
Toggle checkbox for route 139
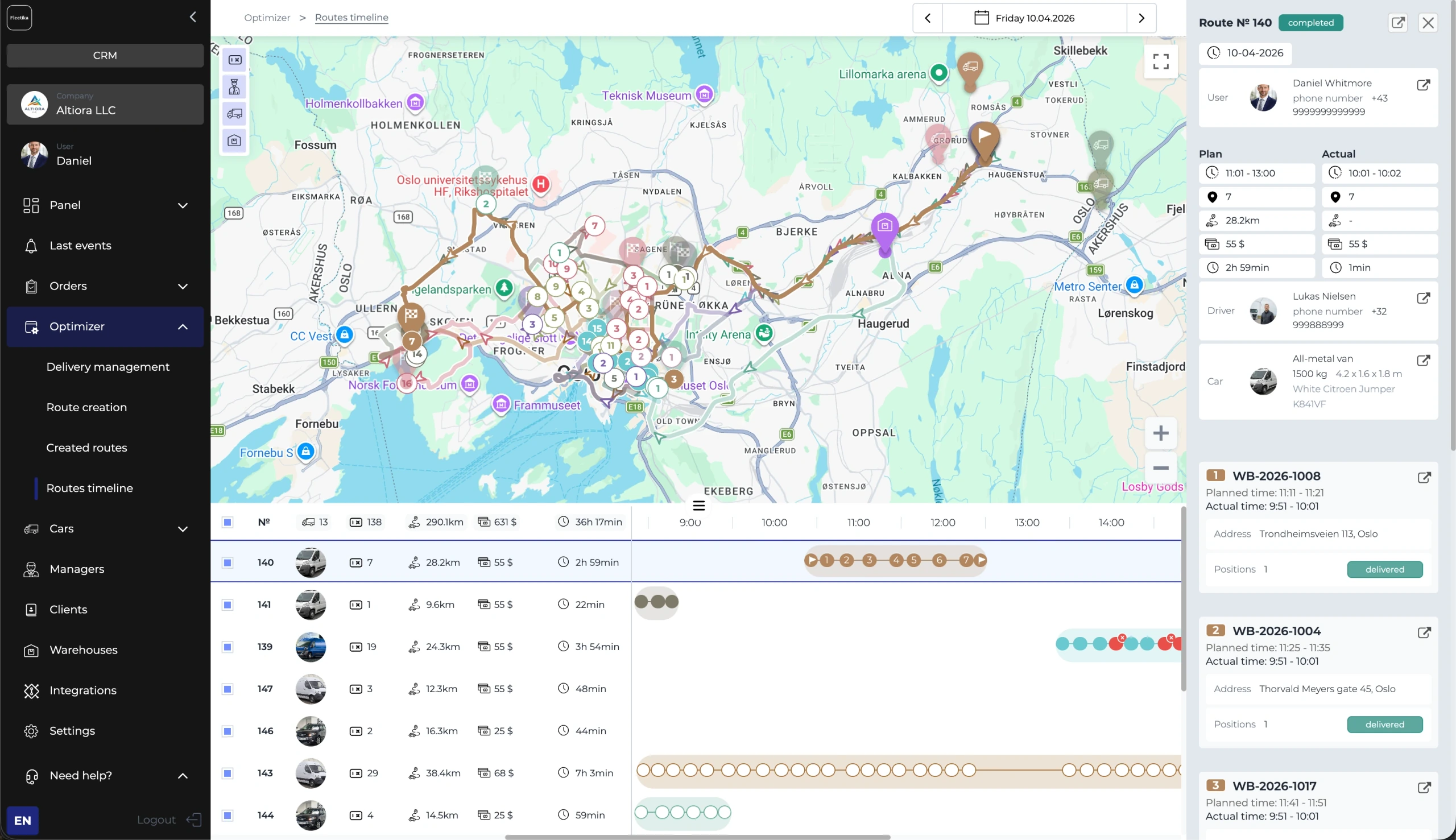point(228,647)
